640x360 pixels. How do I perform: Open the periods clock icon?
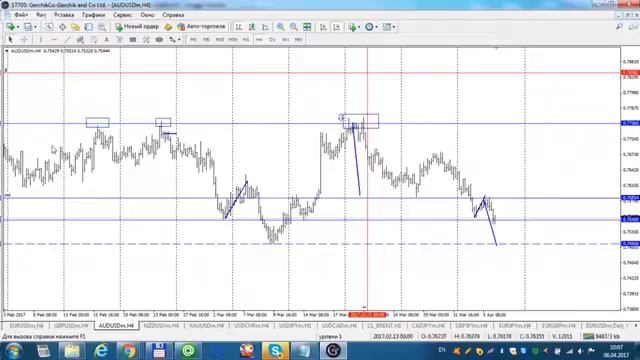[x=369, y=27]
